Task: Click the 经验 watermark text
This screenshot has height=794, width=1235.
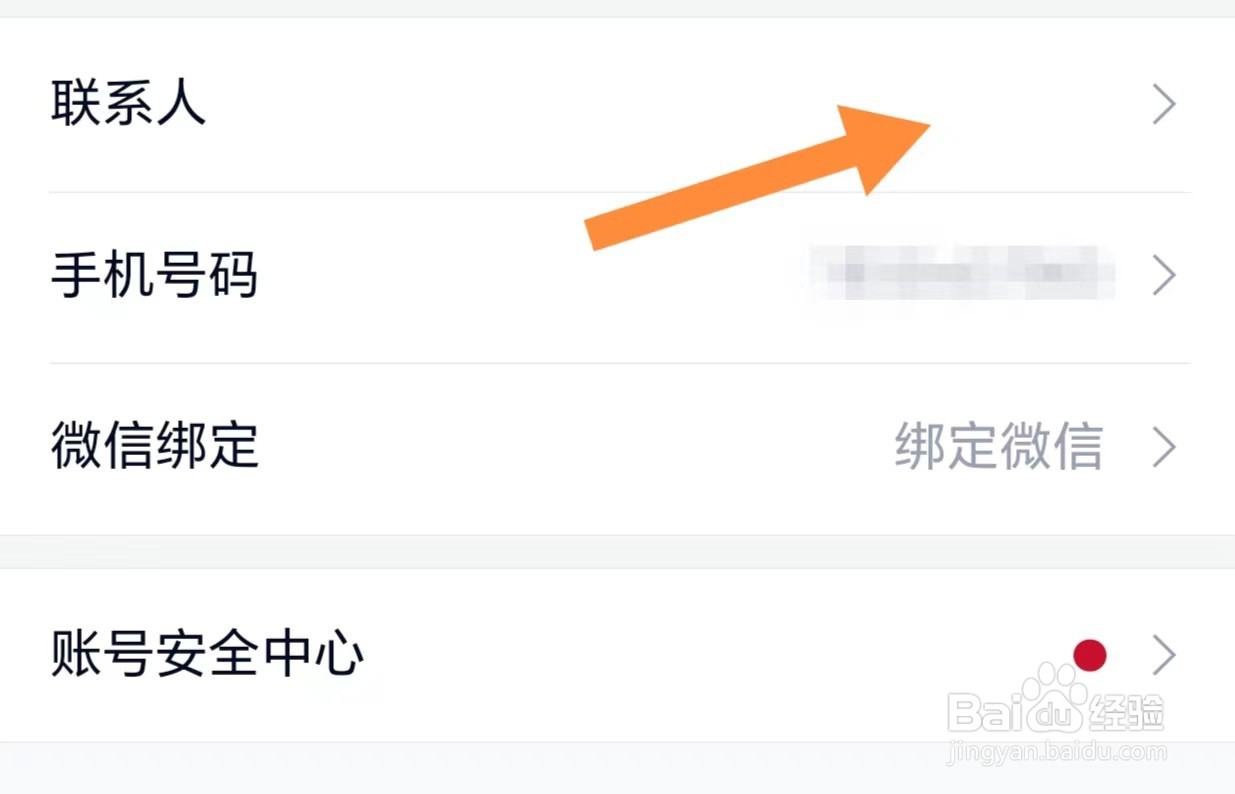Action: pos(1127,712)
